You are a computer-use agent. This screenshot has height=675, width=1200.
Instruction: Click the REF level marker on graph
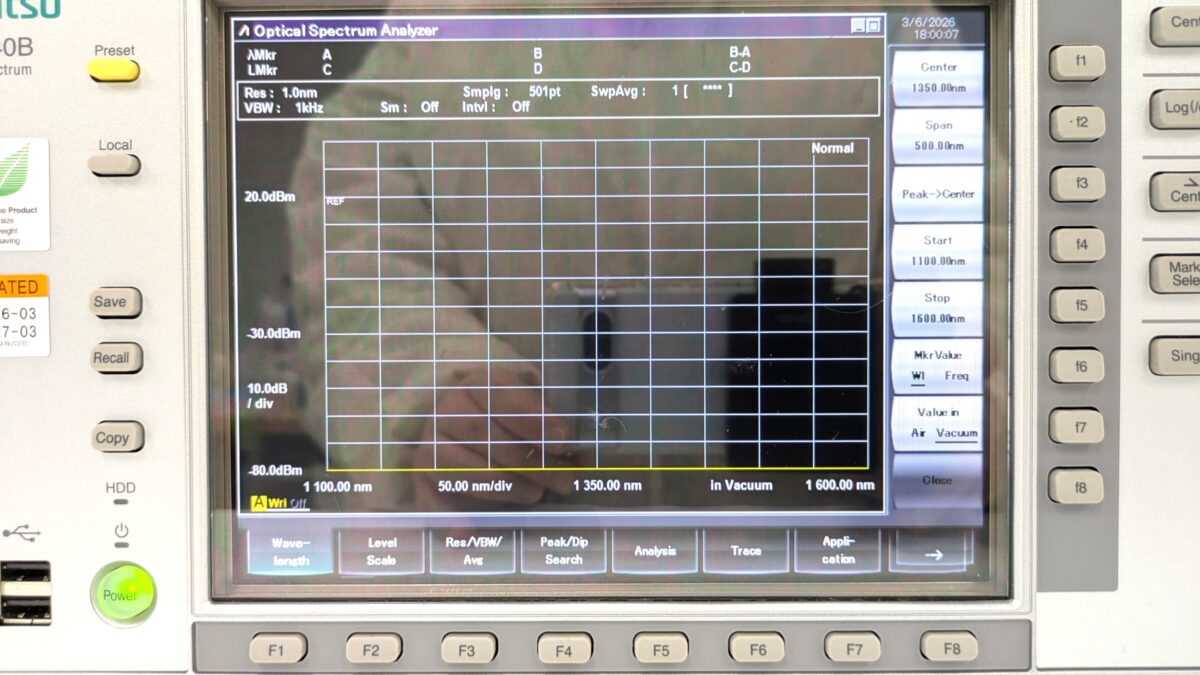335,201
